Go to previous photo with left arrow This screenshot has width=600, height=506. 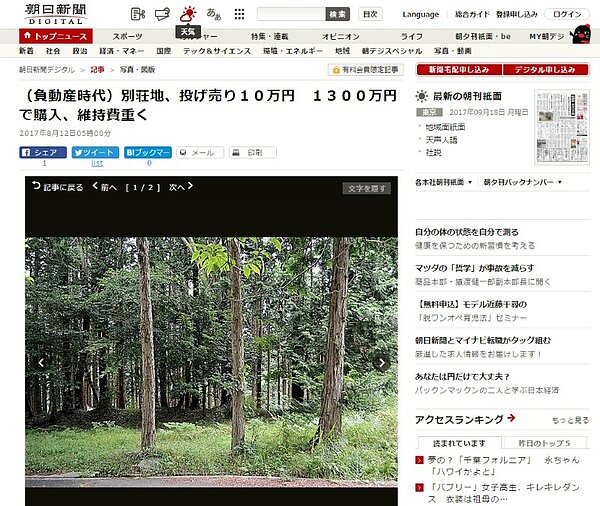point(41,362)
